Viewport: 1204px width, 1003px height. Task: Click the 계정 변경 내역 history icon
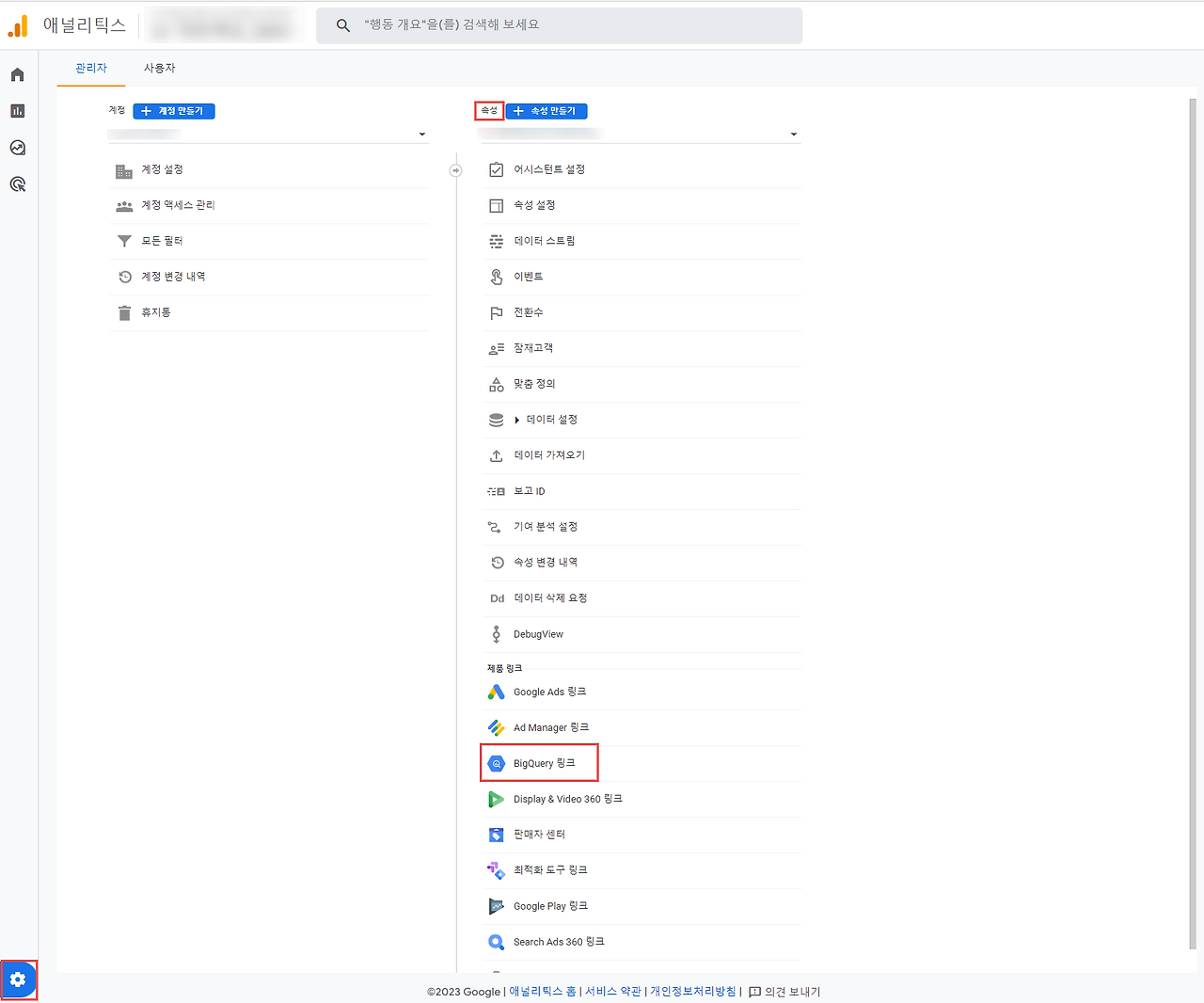point(124,277)
